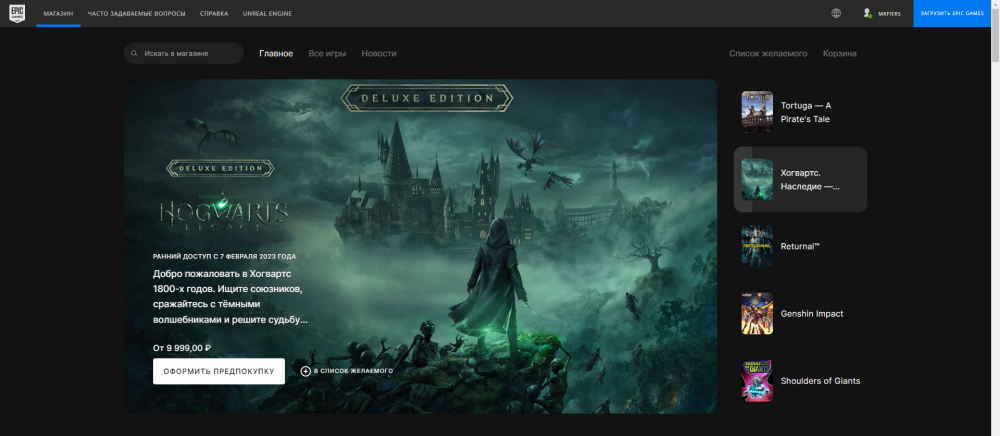Screen dimensions: 1000x436
Task: Click the magnifier icon in the search box
Action: [134, 54]
